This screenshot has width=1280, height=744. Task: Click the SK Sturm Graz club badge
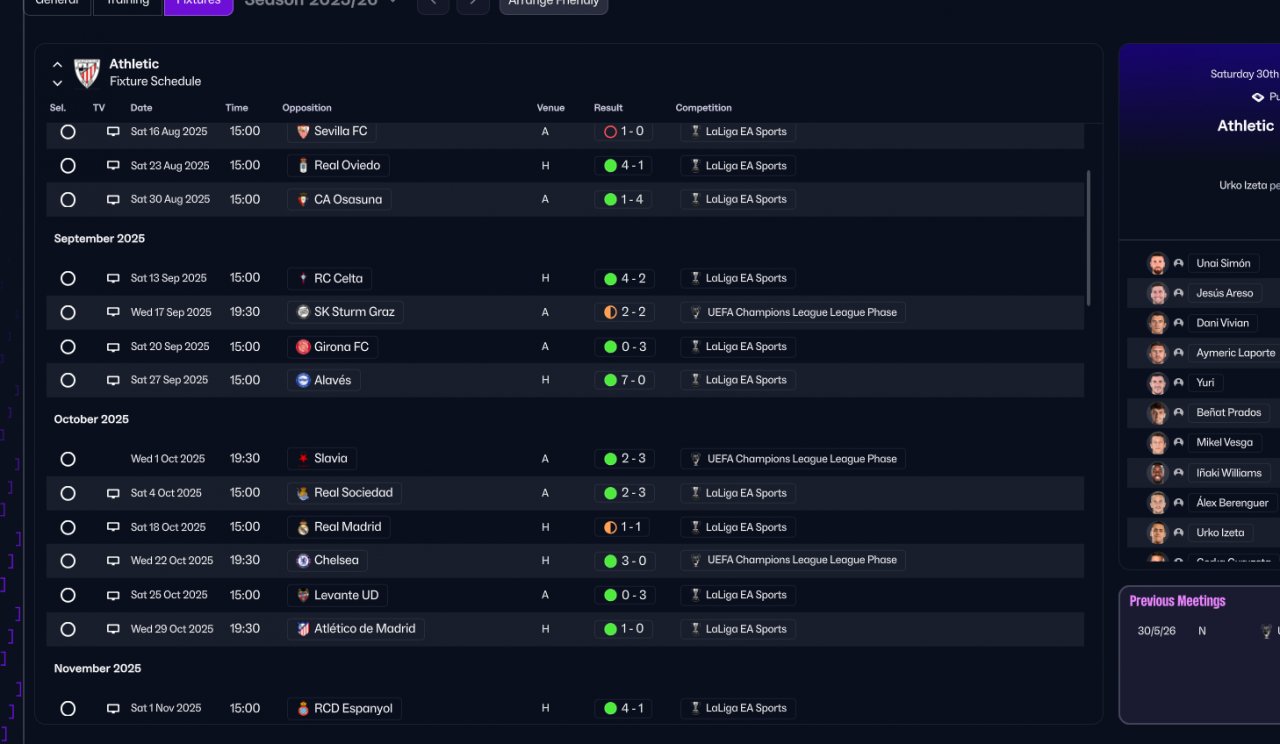(303, 312)
